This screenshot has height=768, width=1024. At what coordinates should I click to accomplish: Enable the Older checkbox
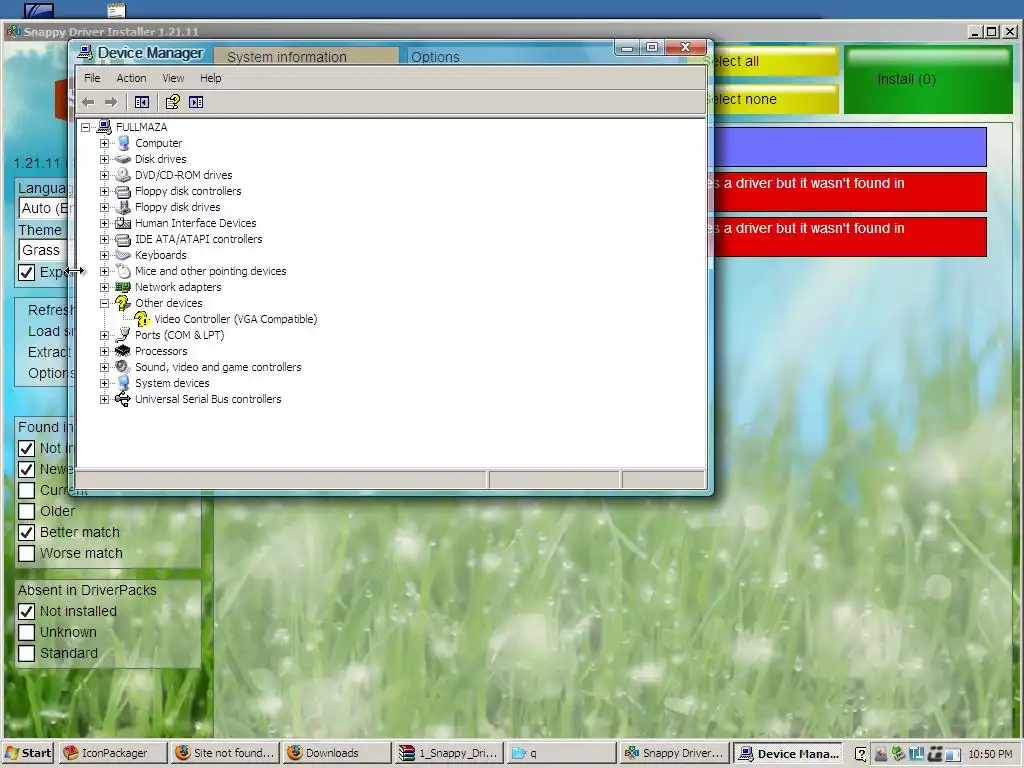[26, 511]
